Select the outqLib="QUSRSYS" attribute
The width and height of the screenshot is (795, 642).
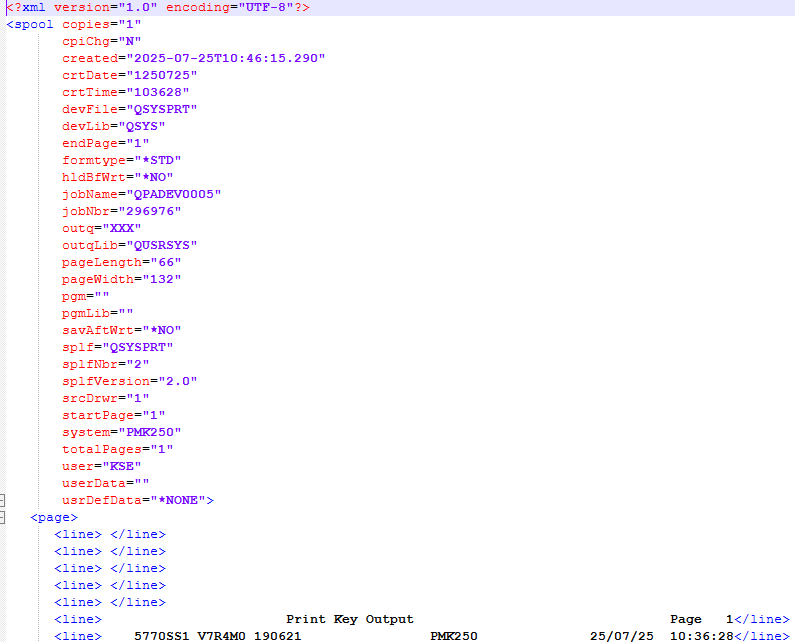[129, 245]
